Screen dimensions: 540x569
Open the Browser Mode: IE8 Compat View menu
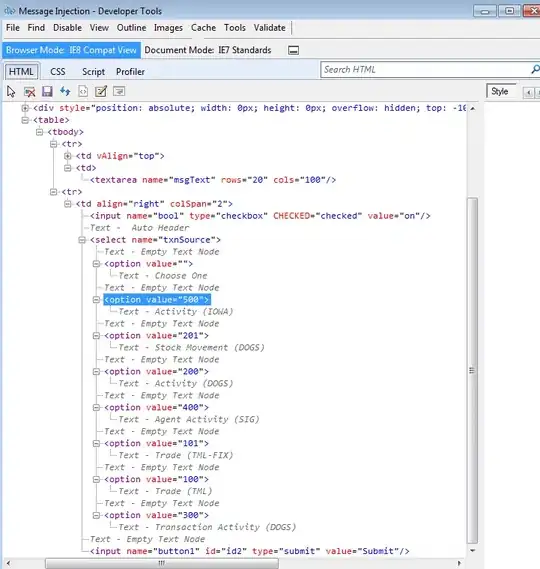point(71,50)
